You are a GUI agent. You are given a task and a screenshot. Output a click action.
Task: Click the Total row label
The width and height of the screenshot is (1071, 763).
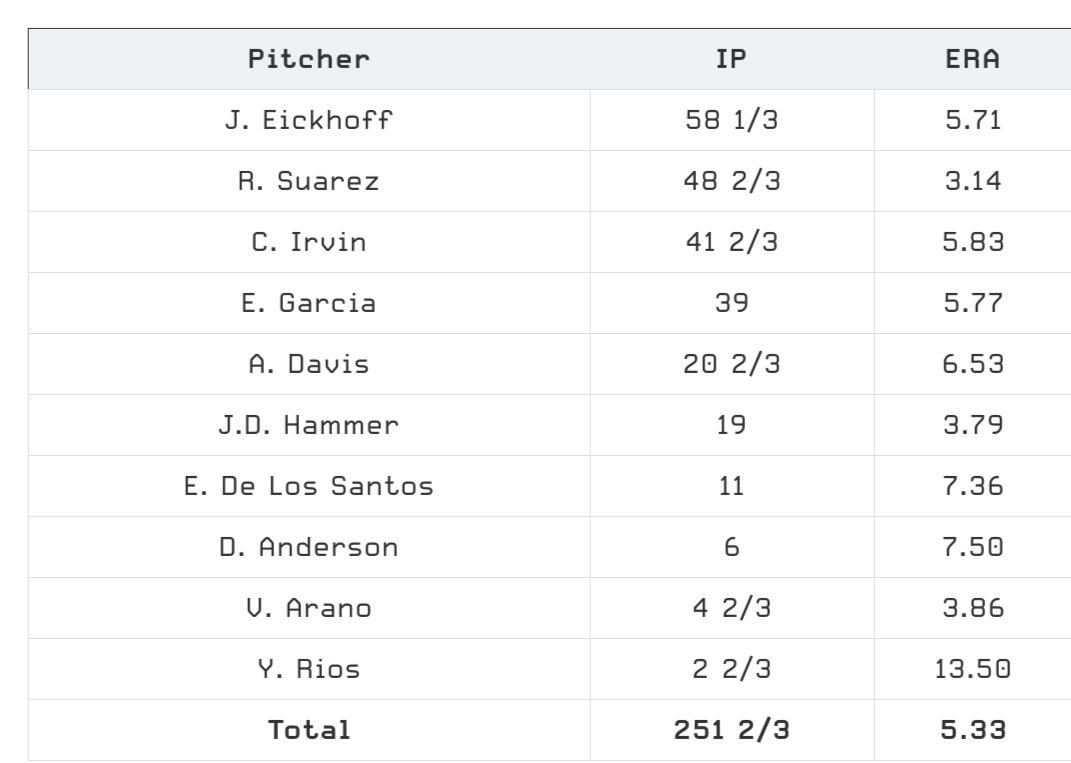pos(309,730)
